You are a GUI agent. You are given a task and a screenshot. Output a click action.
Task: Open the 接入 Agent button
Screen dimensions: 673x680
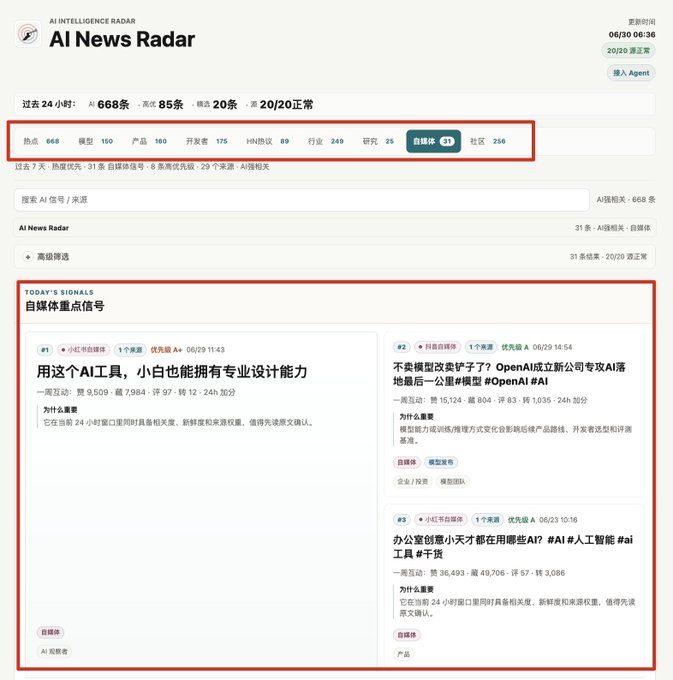[x=631, y=73]
